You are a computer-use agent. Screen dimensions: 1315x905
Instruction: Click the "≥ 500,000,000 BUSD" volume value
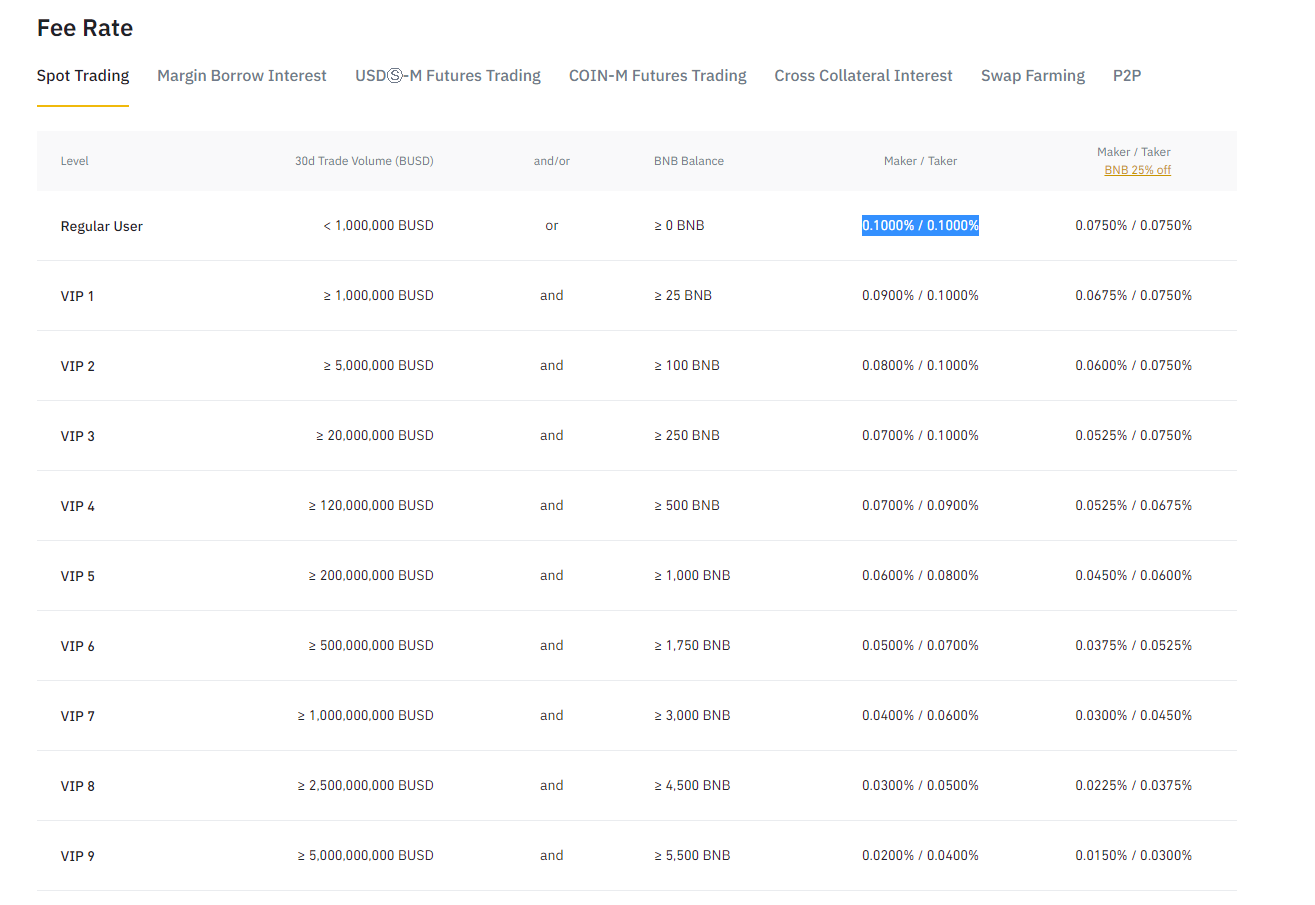(x=371, y=646)
